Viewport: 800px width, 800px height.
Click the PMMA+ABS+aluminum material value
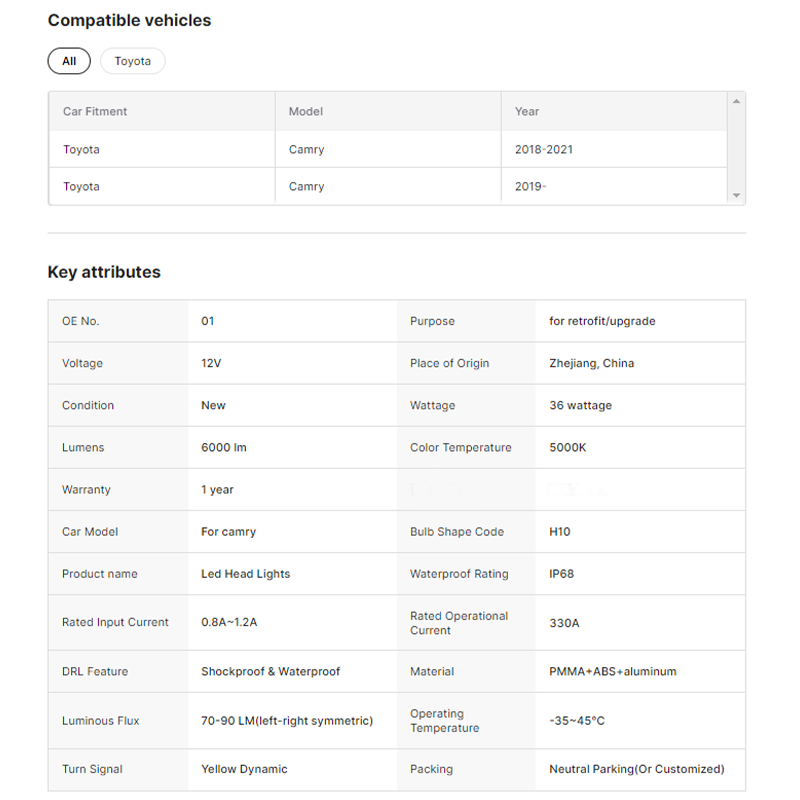(x=613, y=671)
